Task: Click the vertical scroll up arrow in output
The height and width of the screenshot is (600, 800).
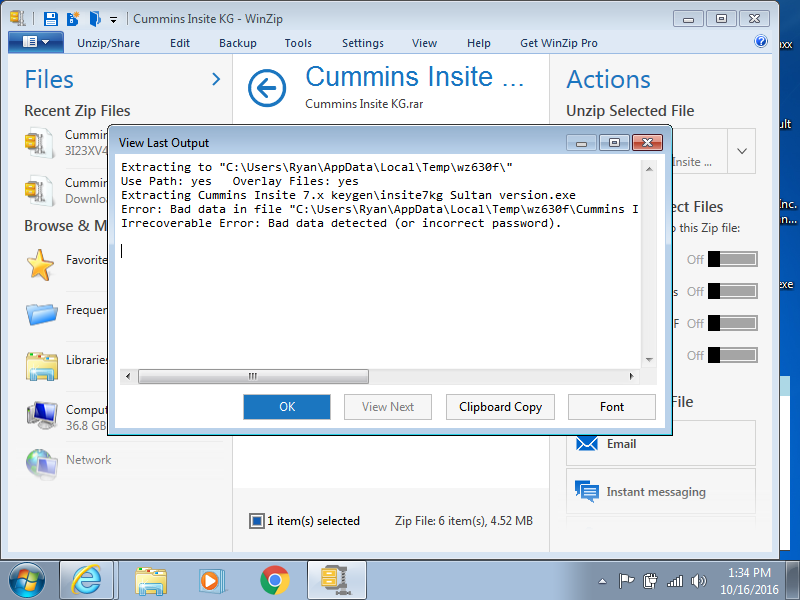Action: [649, 169]
